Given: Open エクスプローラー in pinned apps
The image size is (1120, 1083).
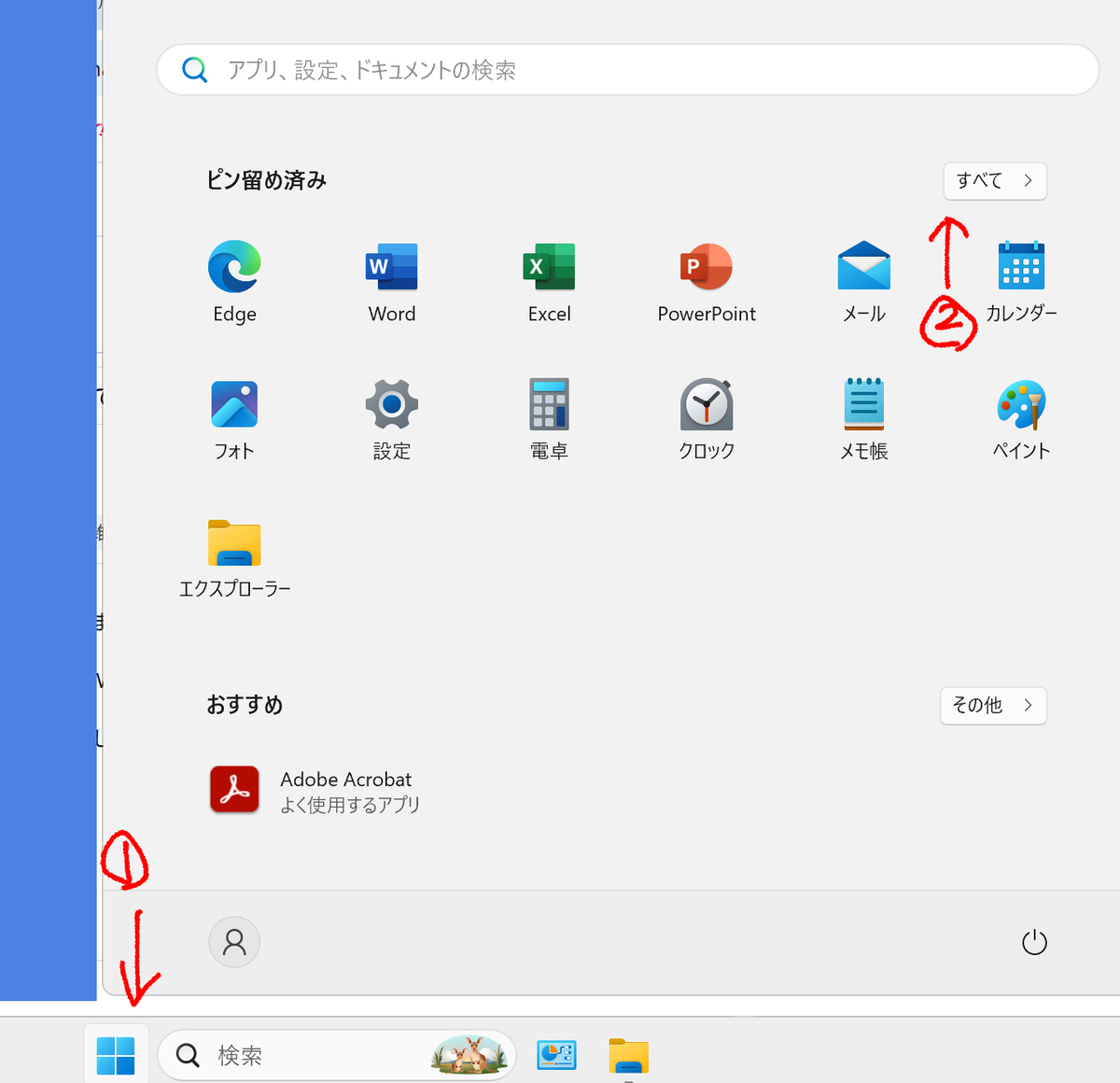Looking at the screenshot, I should [234, 557].
